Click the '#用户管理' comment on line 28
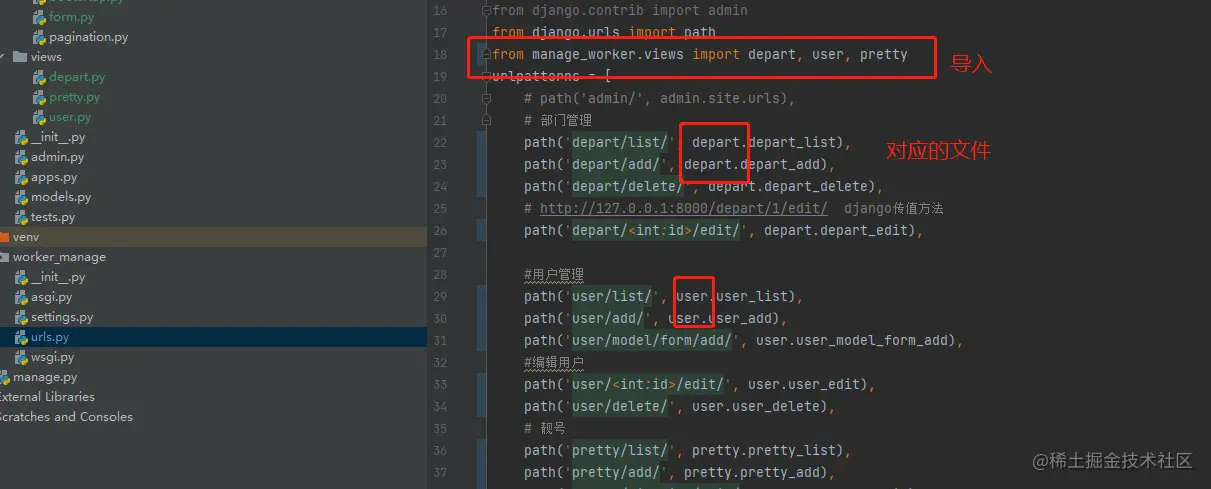1211x489 pixels. tap(553, 274)
